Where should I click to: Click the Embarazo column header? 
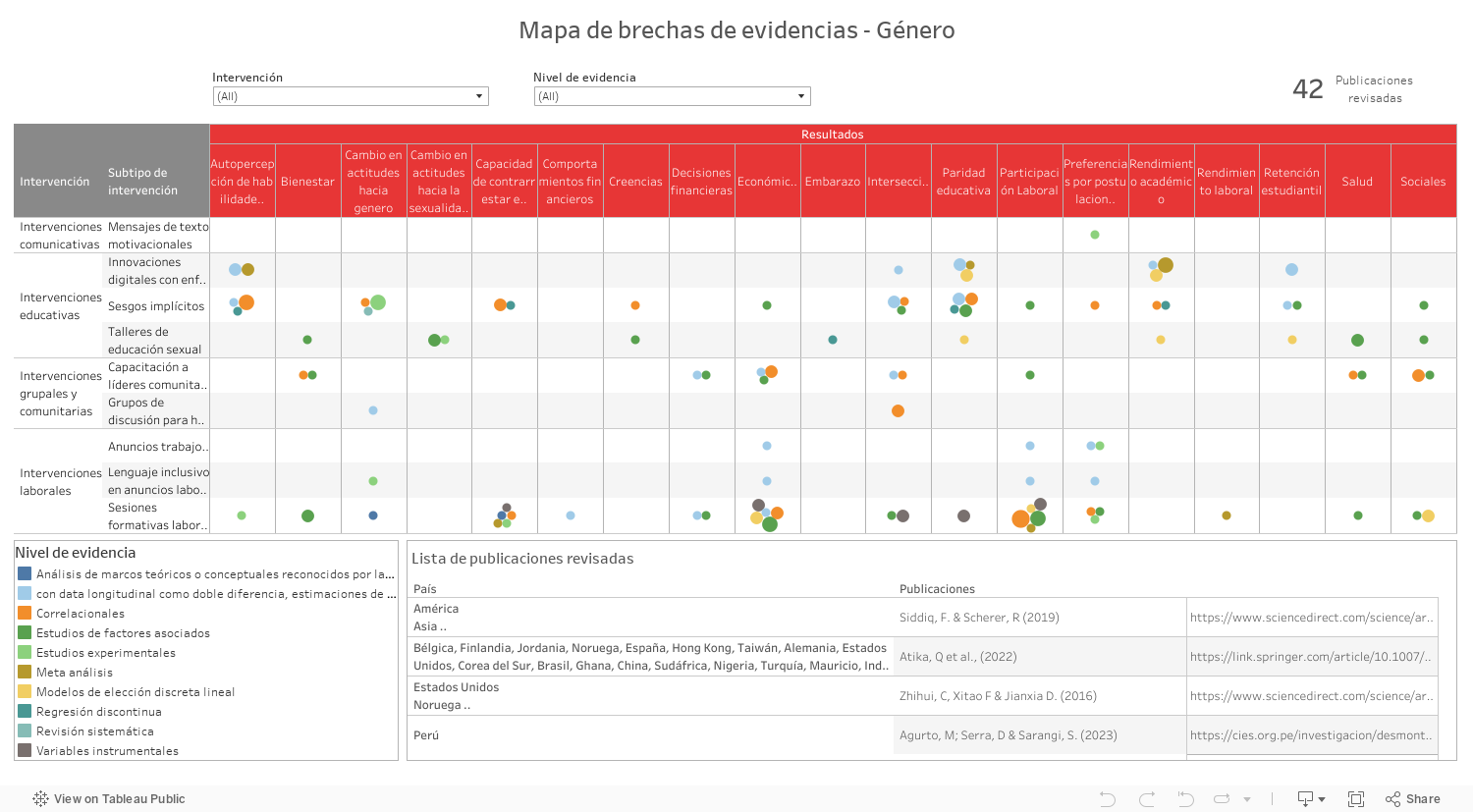833,182
